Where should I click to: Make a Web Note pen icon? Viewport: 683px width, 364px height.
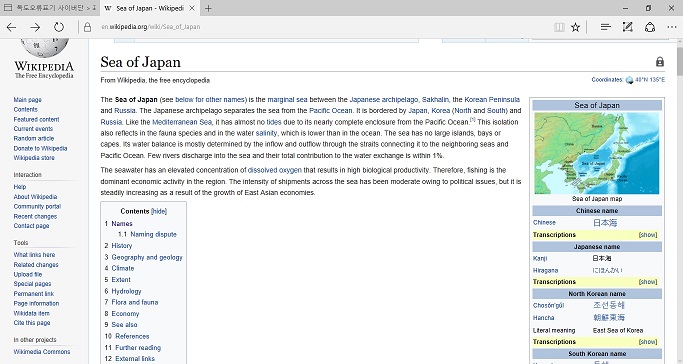[x=627, y=27]
